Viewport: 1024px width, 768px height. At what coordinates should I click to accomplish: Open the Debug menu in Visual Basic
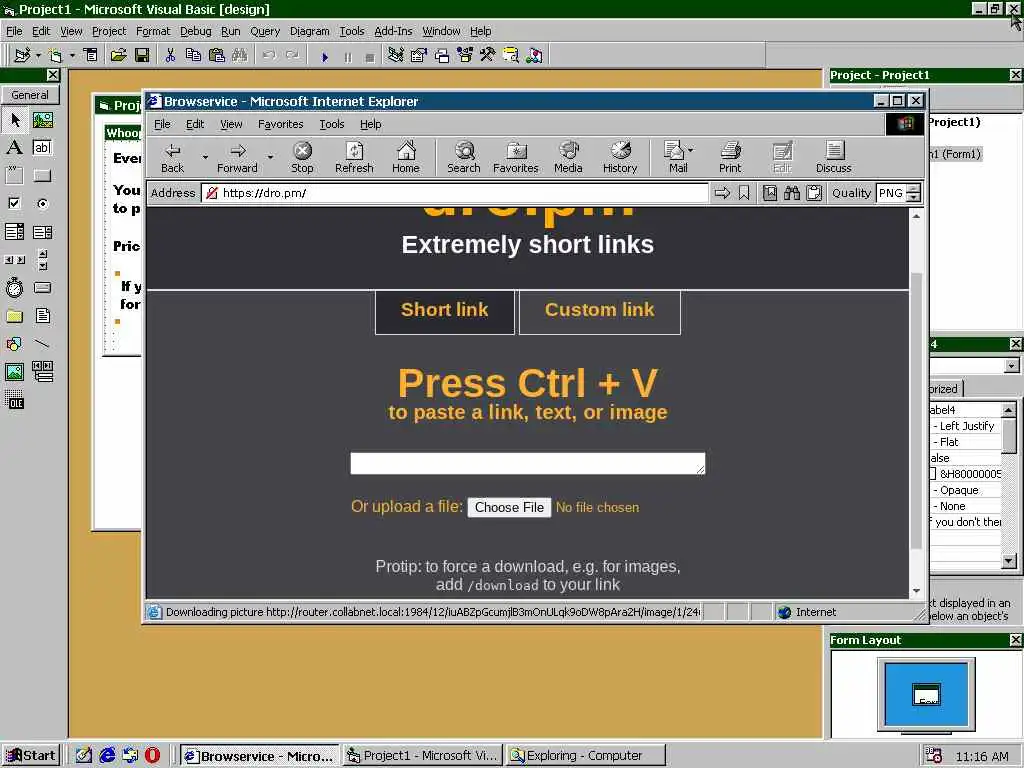(x=195, y=31)
